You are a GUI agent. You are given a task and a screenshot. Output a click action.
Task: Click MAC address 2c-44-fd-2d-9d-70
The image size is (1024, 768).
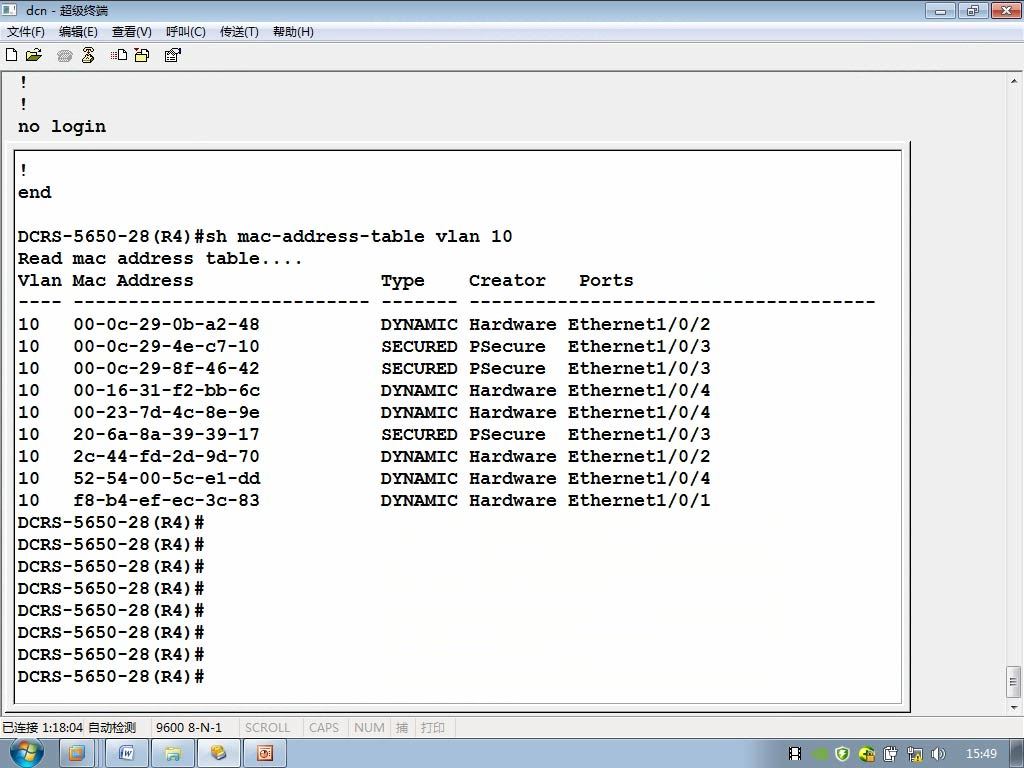167,456
